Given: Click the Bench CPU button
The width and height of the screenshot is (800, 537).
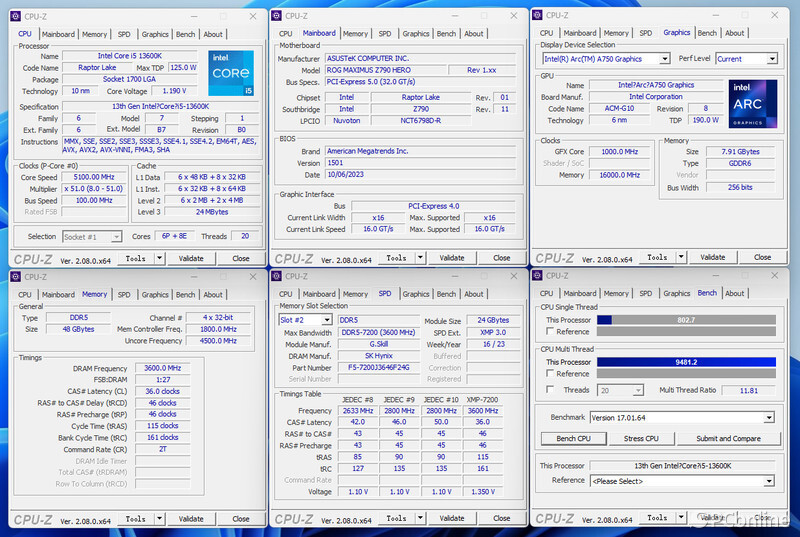Looking at the screenshot, I should coord(573,439).
